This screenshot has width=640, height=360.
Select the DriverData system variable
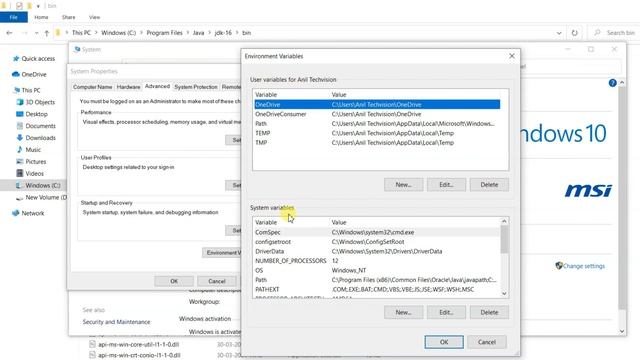pyautogui.click(x=377, y=251)
